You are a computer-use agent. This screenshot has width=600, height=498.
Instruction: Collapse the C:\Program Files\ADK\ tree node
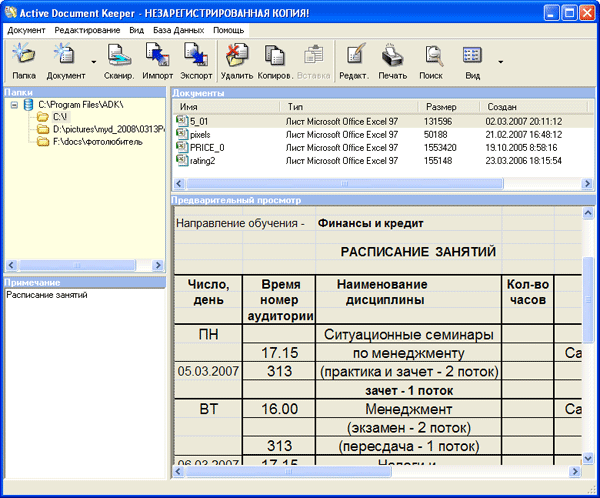[x=15, y=104]
